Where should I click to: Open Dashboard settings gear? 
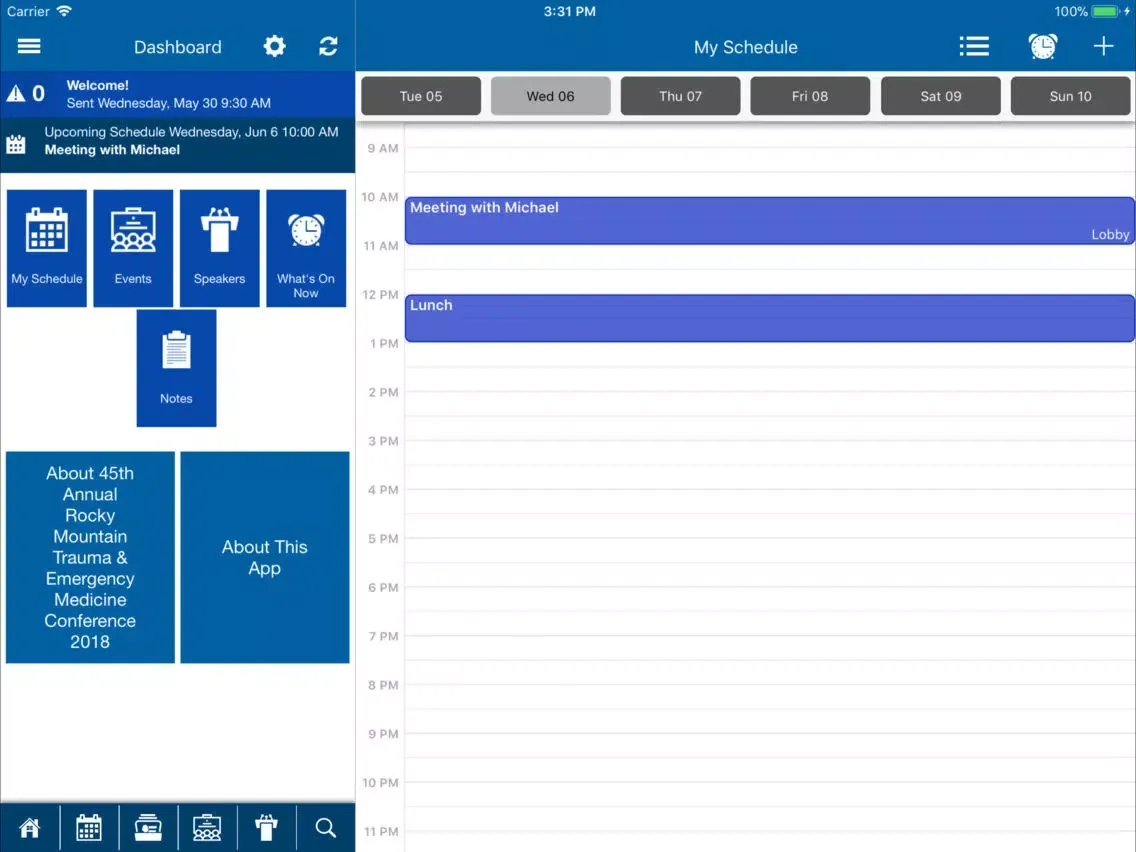pyautogui.click(x=274, y=46)
